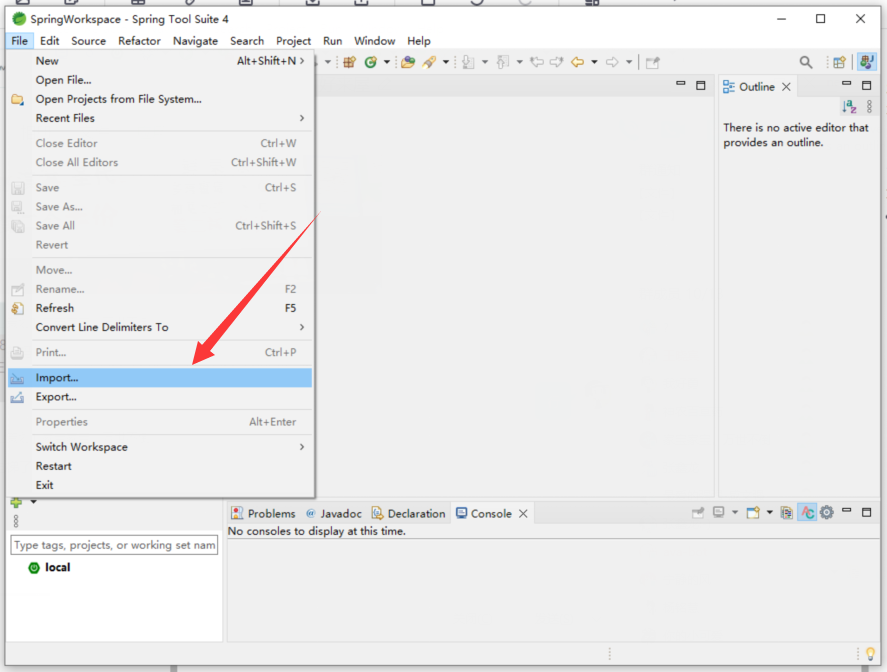This screenshot has height=672, width=887.
Task: Maximize the Console panel
Action: coord(867,512)
